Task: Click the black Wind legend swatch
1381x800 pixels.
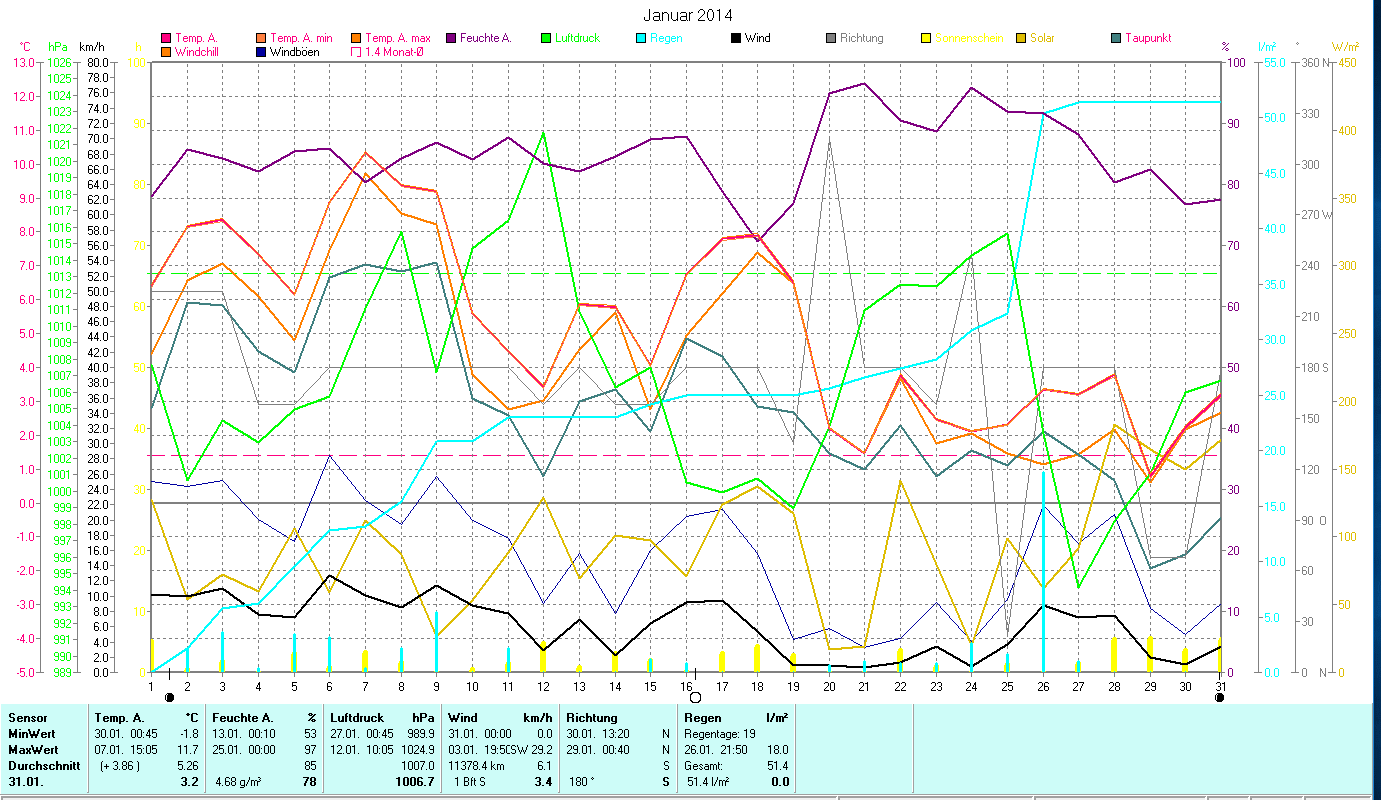Action: click(736, 38)
